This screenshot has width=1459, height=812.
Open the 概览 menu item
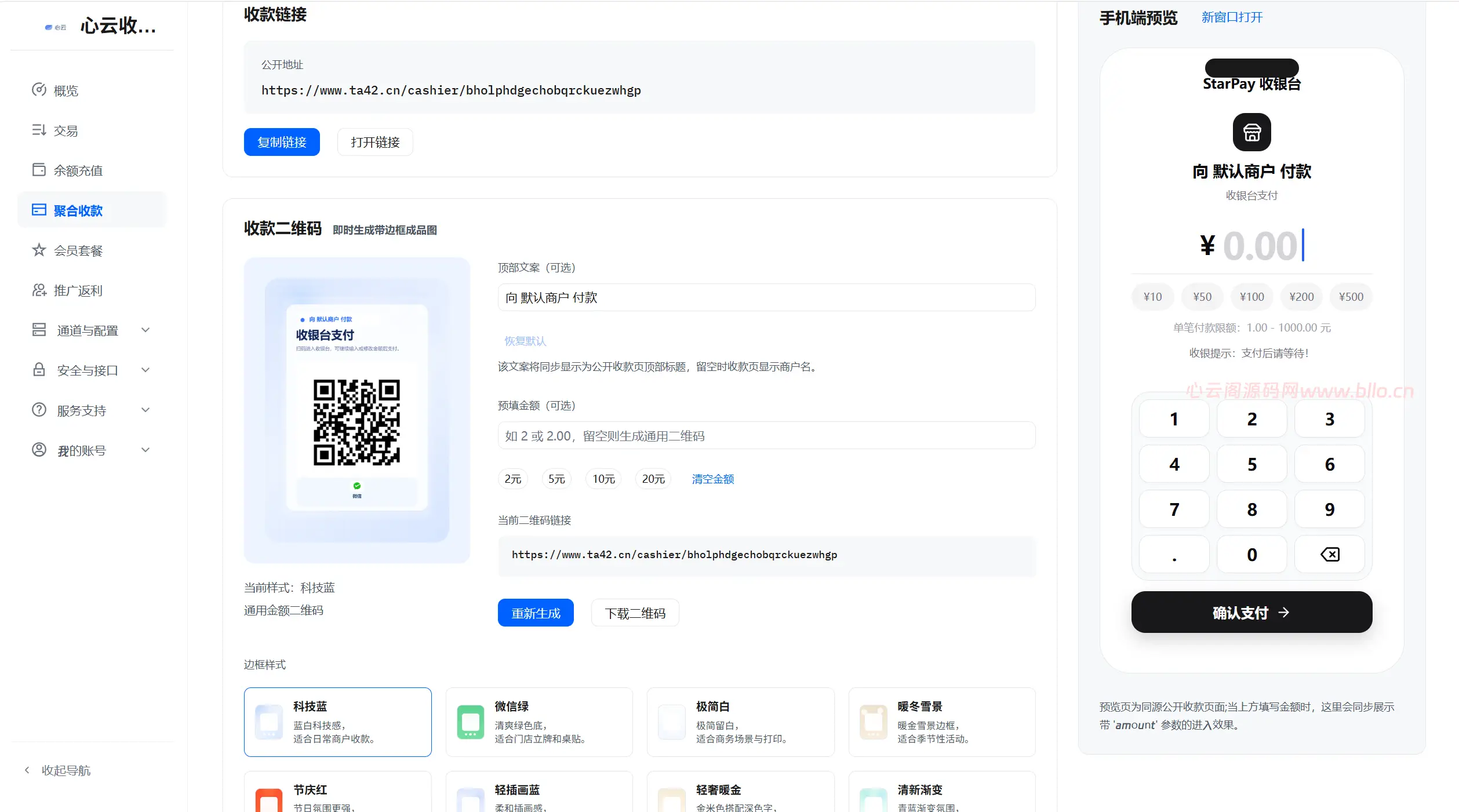pyautogui.click(x=92, y=90)
